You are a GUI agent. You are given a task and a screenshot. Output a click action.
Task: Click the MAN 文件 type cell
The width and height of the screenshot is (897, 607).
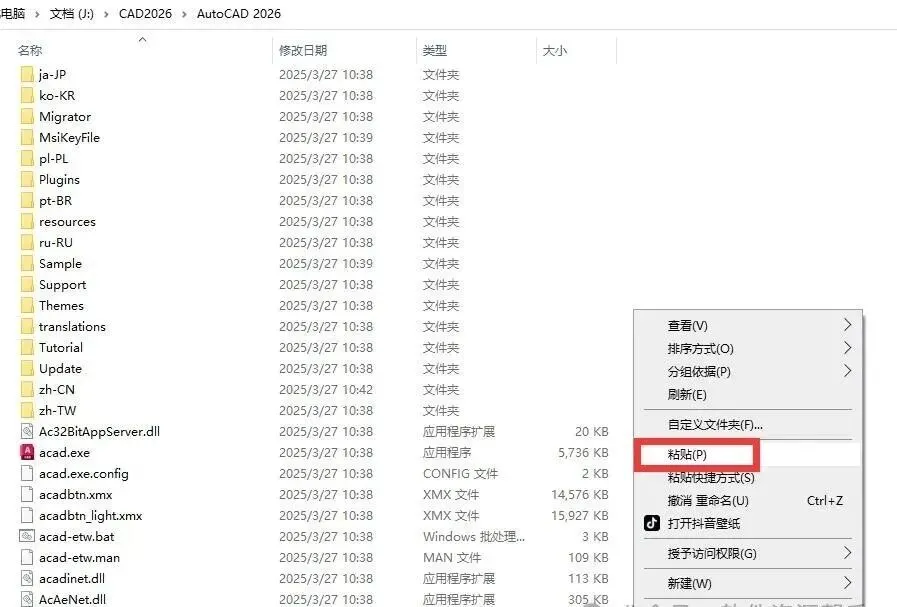click(x=452, y=557)
